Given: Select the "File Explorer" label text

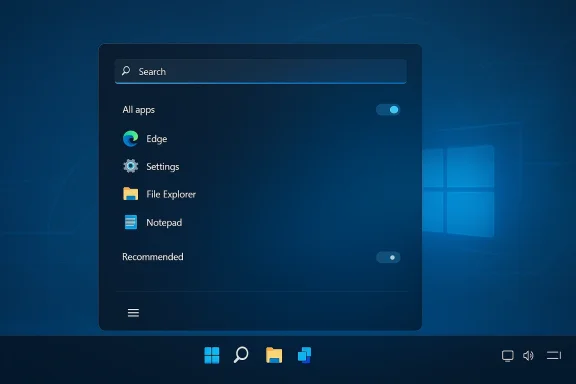Looking at the screenshot, I should pyautogui.click(x=171, y=194).
